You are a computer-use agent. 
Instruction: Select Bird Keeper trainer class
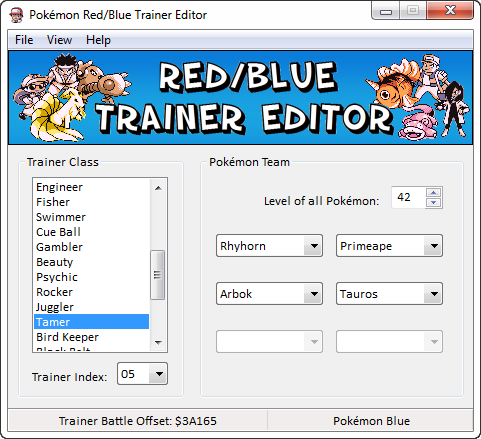tap(91, 337)
